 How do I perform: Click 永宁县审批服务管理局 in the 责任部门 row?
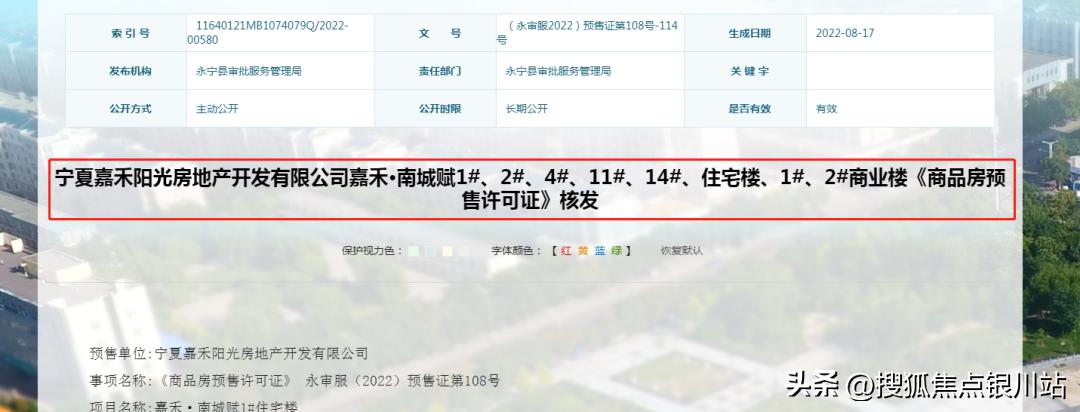[x=558, y=70]
